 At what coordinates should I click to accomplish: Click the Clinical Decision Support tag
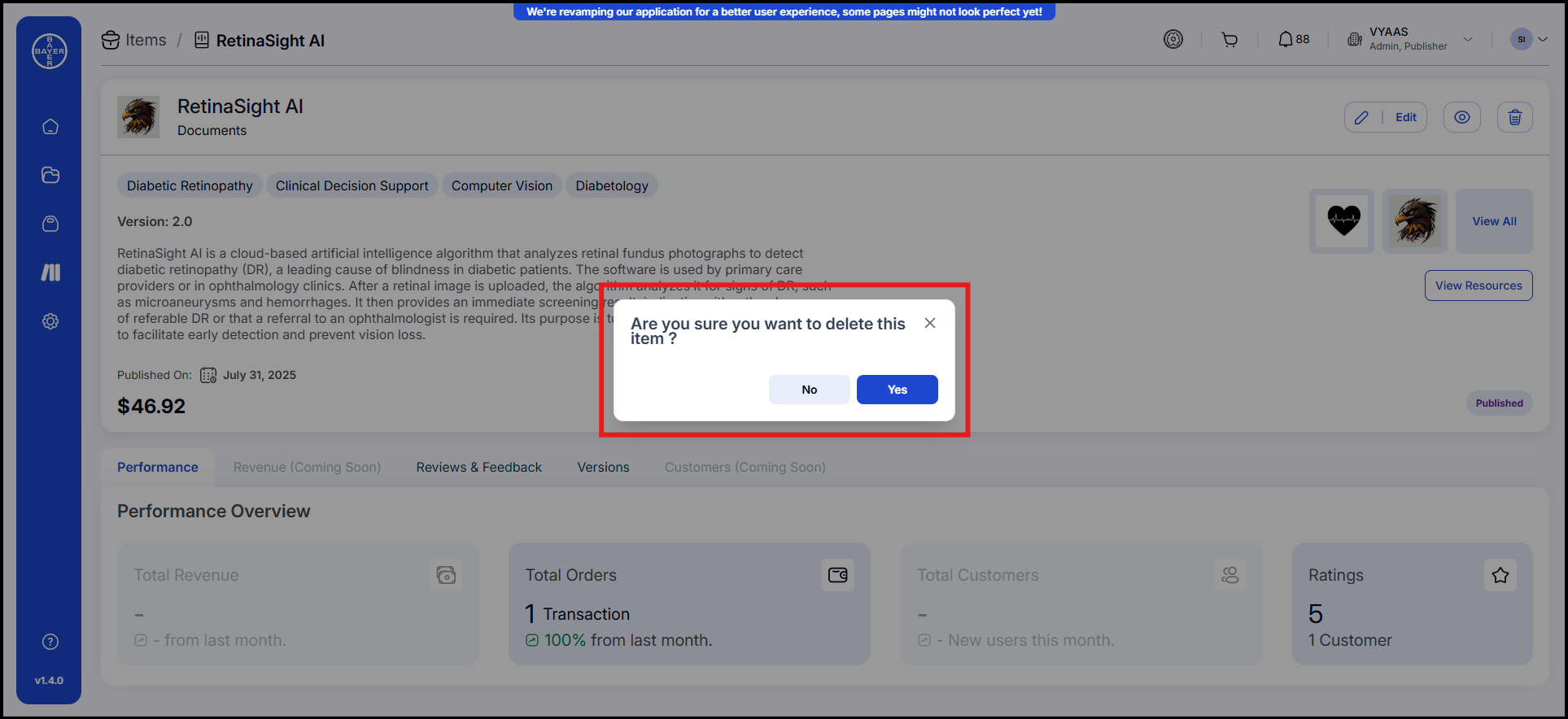coord(352,185)
